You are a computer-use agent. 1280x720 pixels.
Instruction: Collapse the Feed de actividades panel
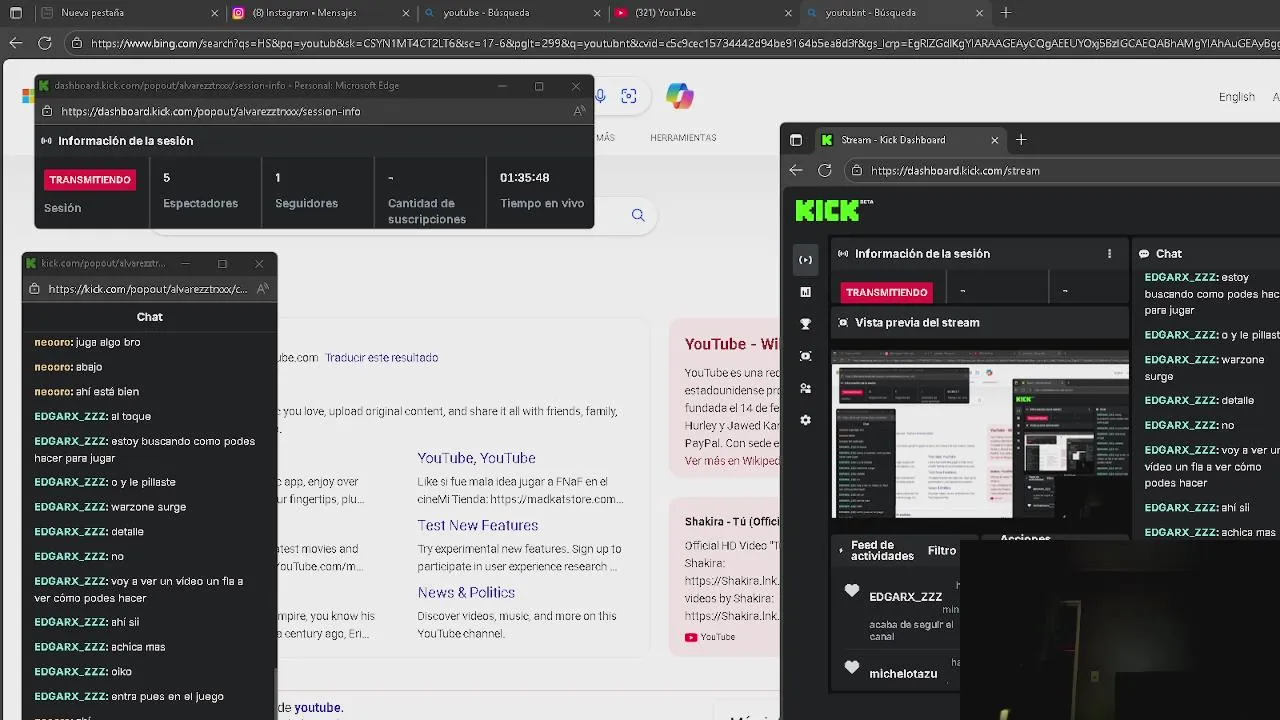tap(840, 551)
